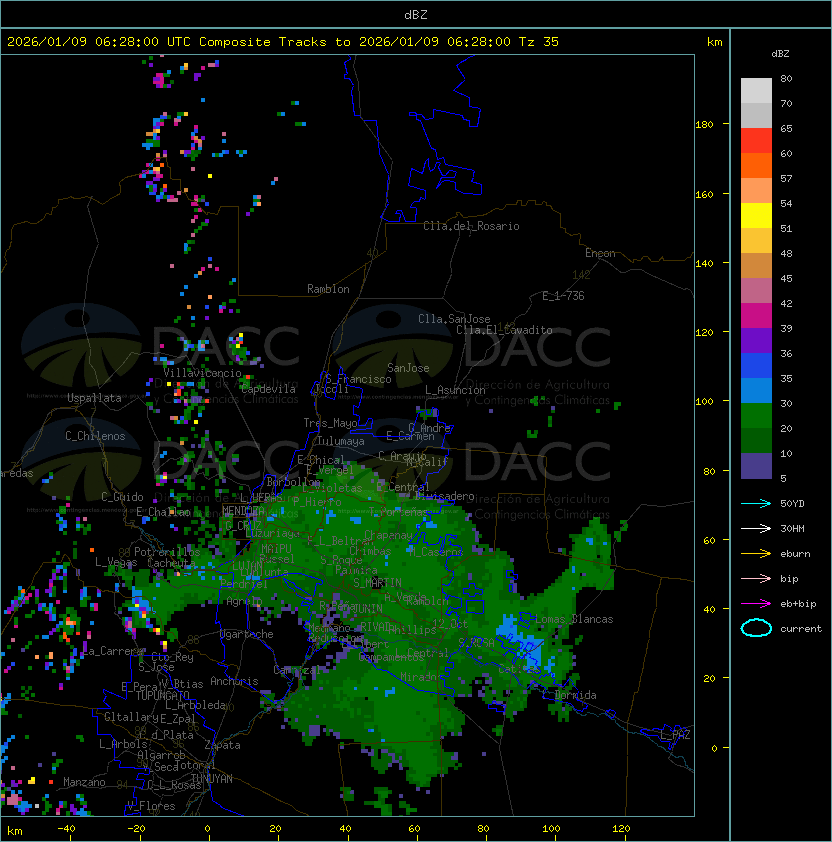Click the 'TUPUNGATO' map label
832x842 pixels.
[x=162, y=696]
